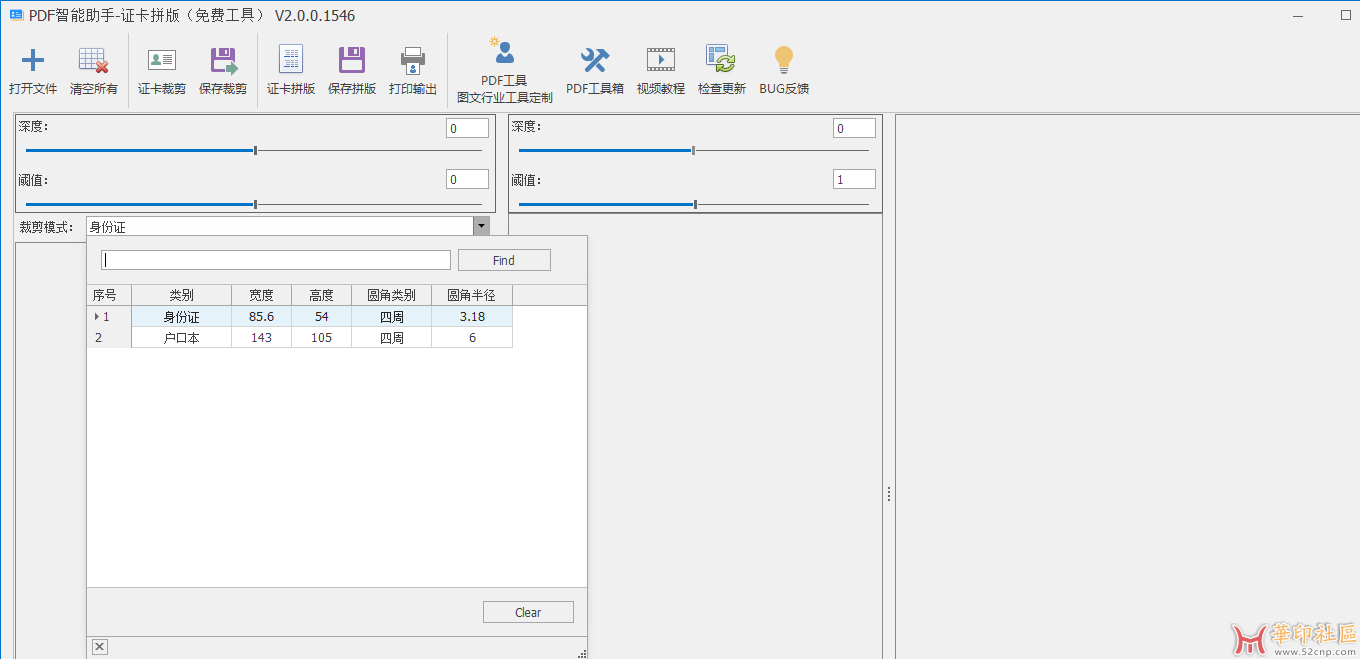Click 四周 cell in 户口本 row
This screenshot has width=1360, height=659.
(391, 337)
